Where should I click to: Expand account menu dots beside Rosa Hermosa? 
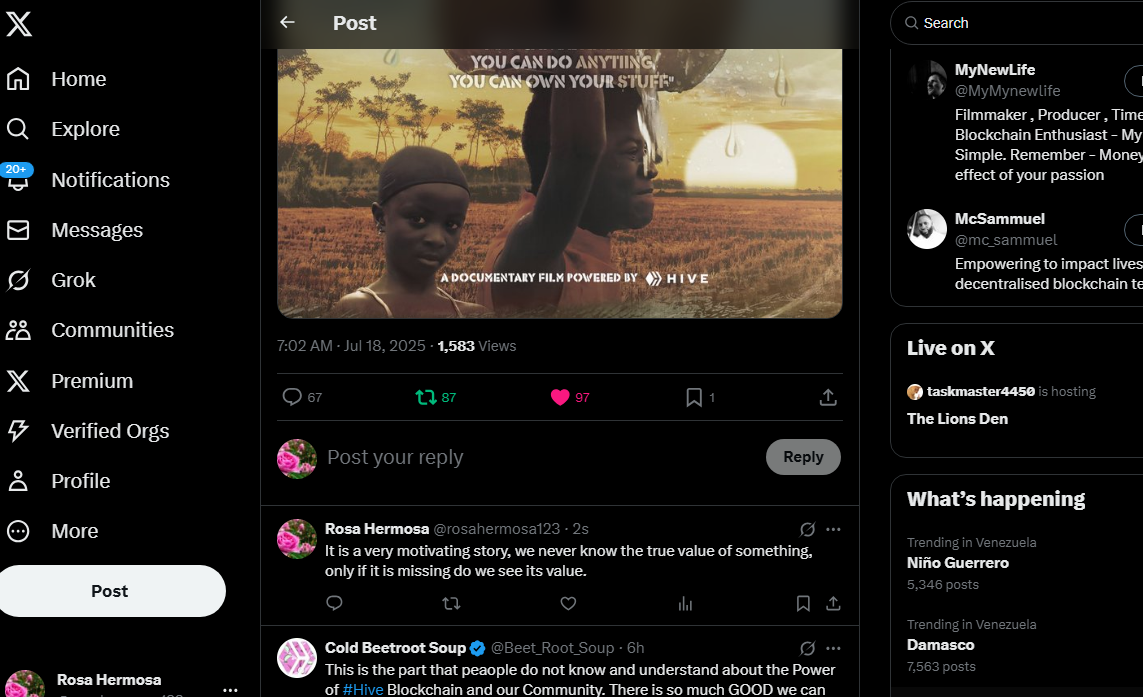[230, 690]
